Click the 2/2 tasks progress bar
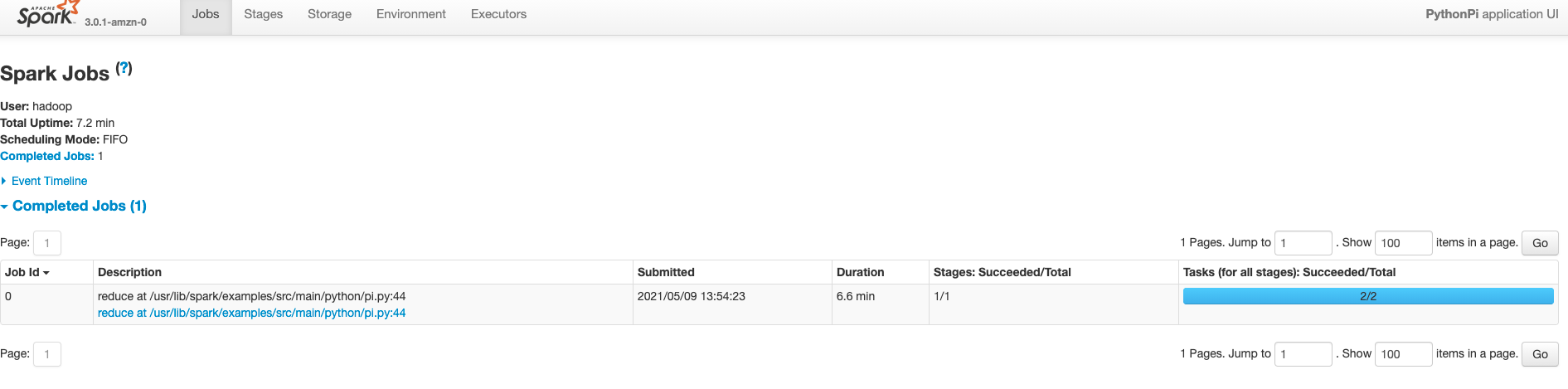This screenshot has width=1568, height=389. [x=1367, y=296]
